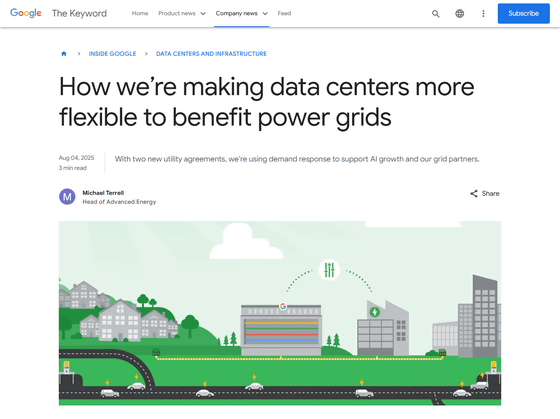Click the author name Michael Terrell
560x419 pixels.
coord(103,193)
